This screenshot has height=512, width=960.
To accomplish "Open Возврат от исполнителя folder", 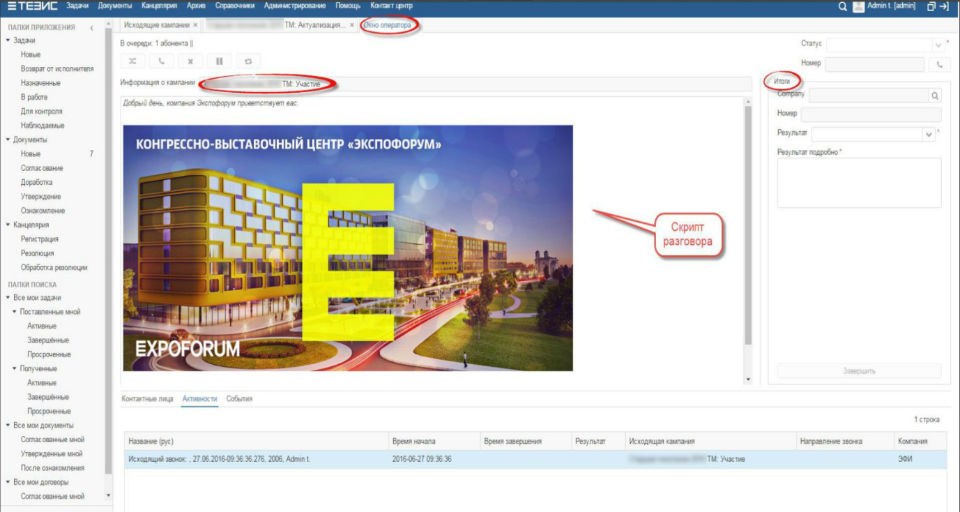I will click(57, 69).
